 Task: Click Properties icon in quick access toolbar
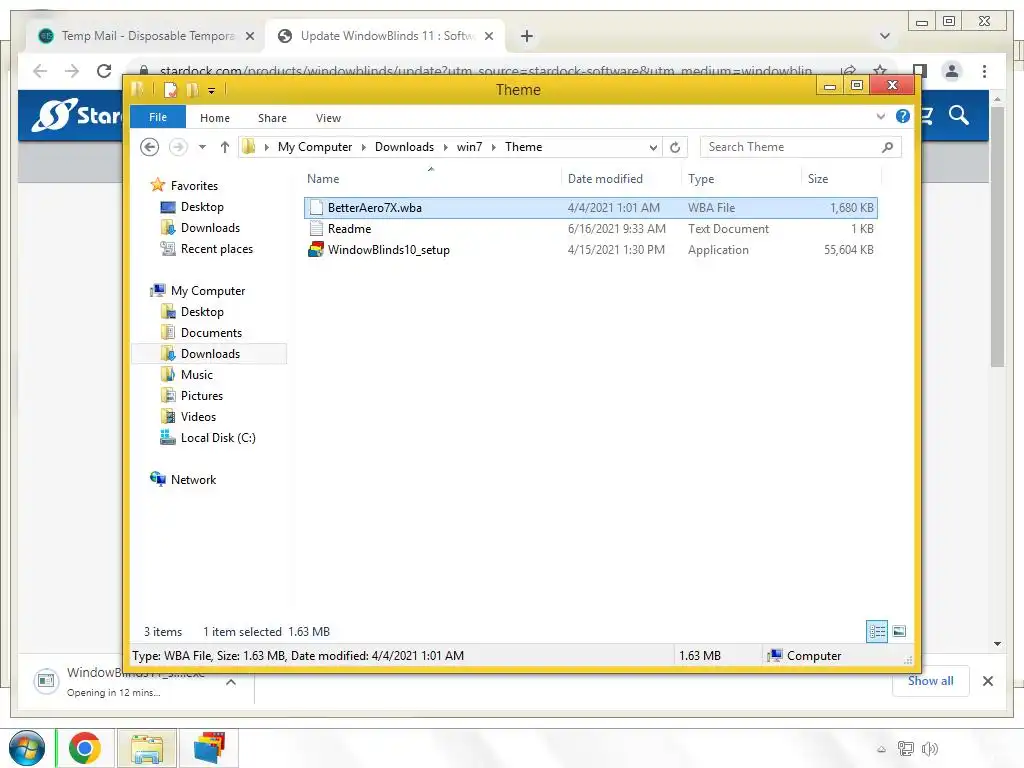(x=170, y=90)
